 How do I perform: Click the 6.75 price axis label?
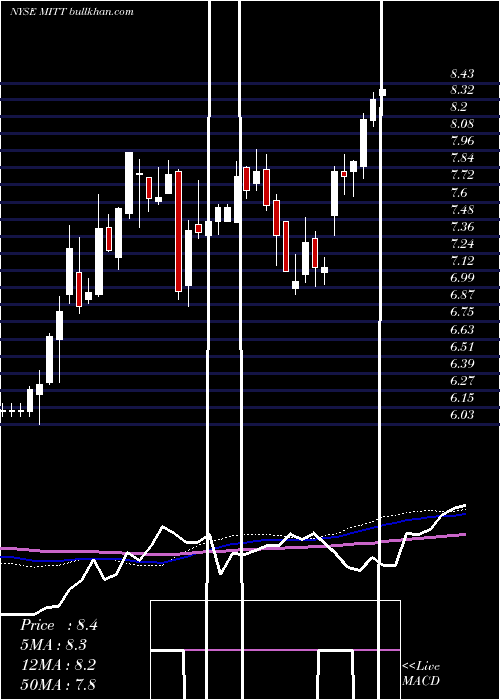point(462,311)
